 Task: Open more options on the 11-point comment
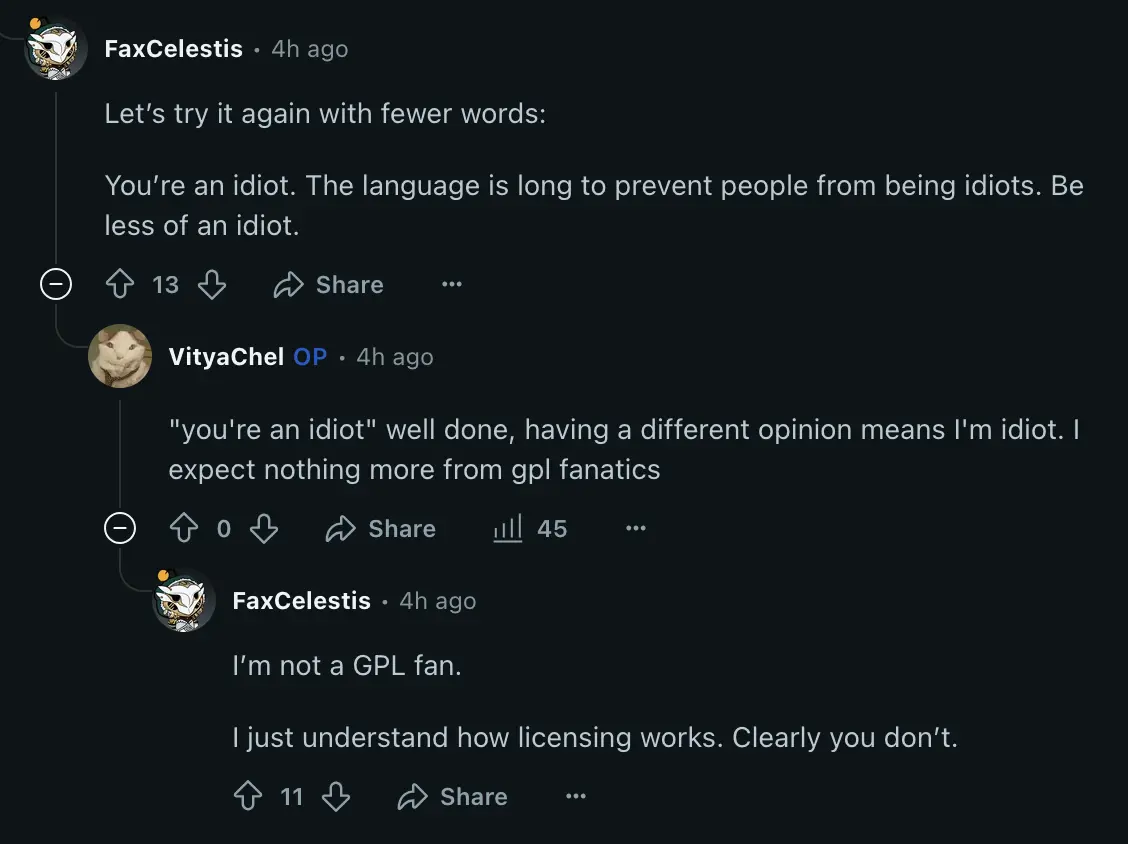(576, 797)
